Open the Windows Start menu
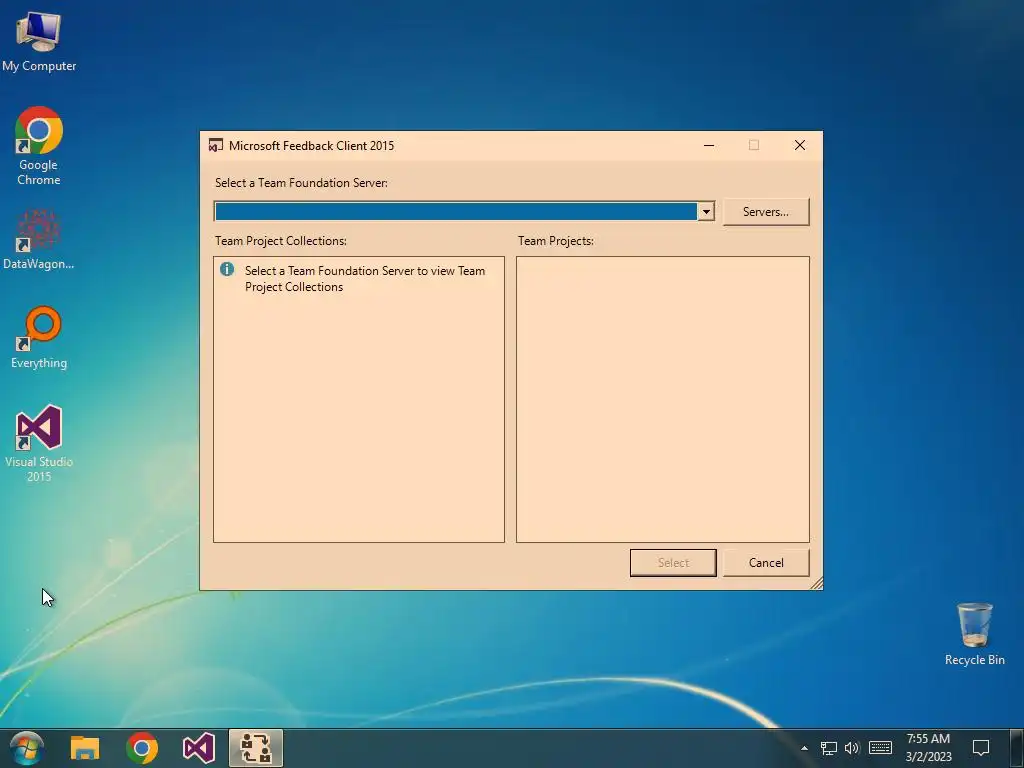Screen dimensions: 1024x768 (x=27, y=748)
